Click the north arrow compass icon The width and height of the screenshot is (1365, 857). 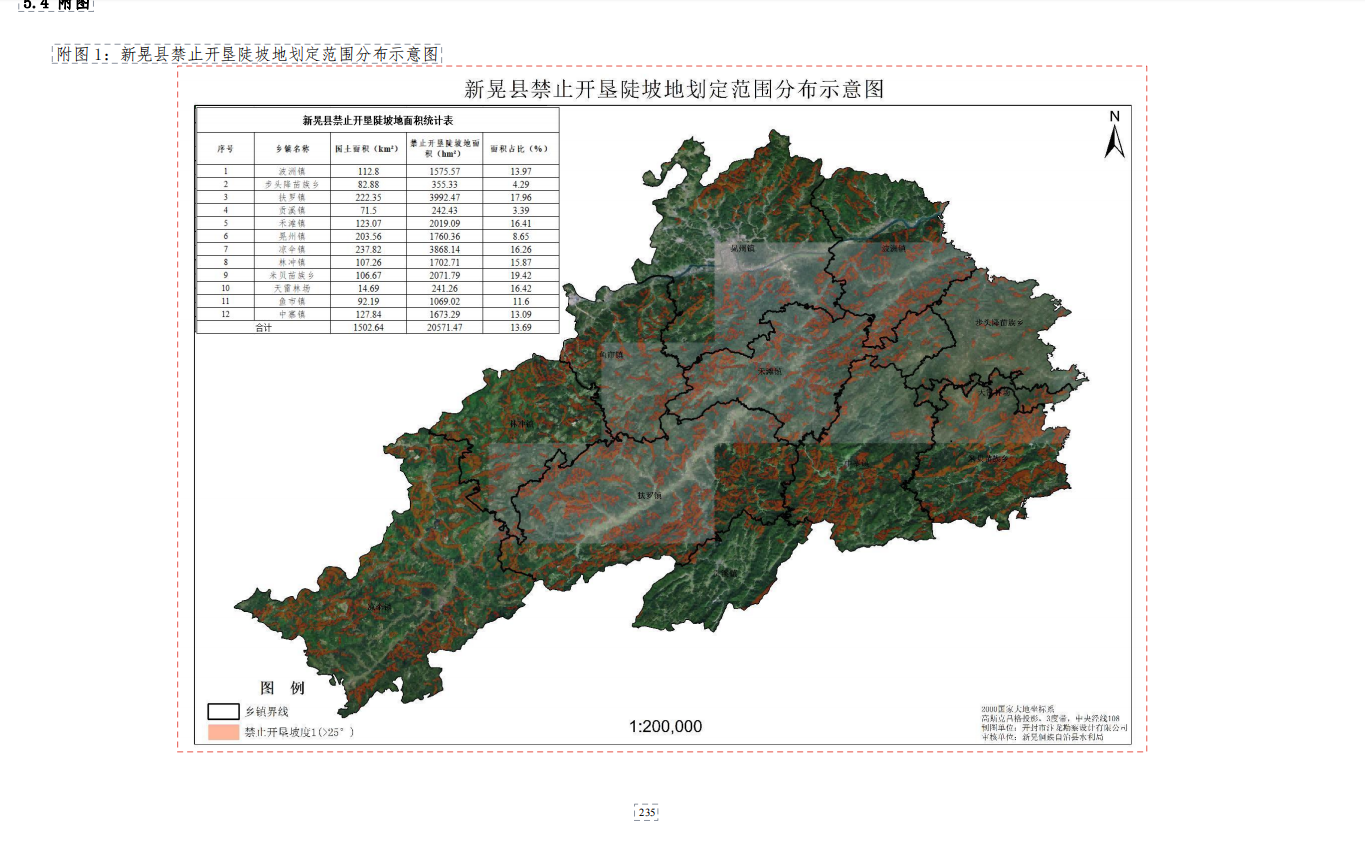point(1114,135)
